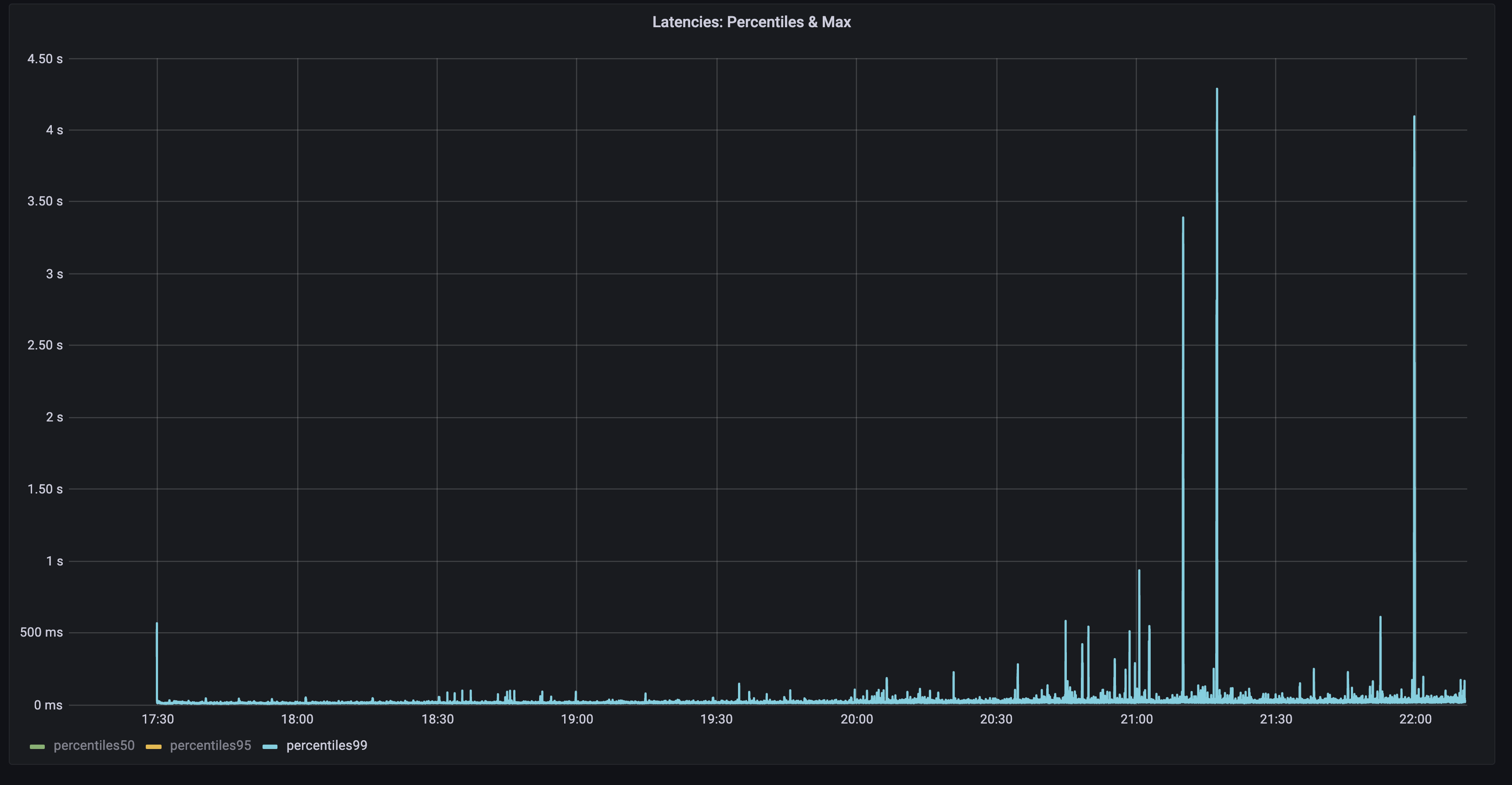Click the 2.50 s y-axis label
The height and width of the screenshot is (785, 1512).
(x=45, y=345)
